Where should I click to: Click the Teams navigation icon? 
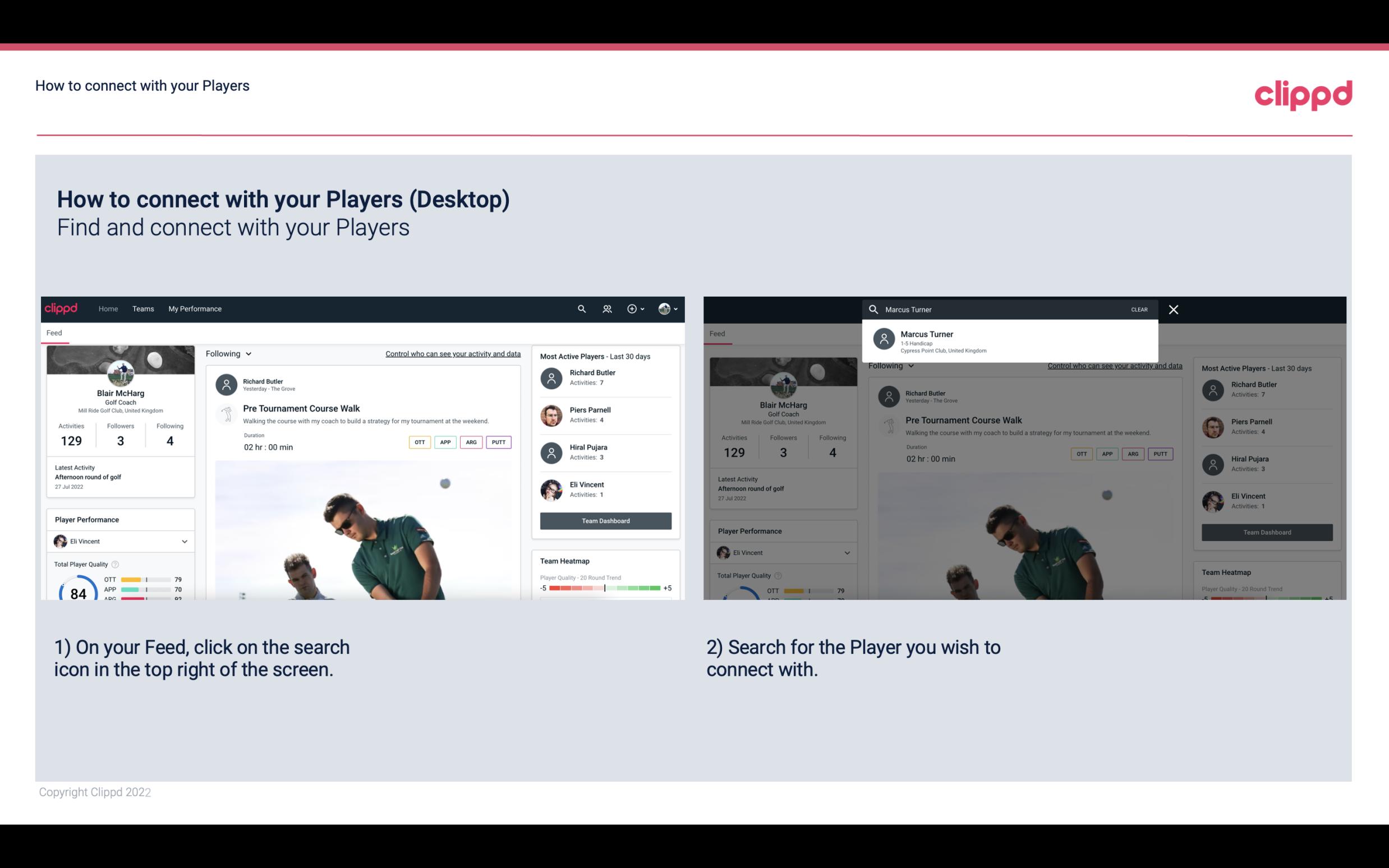pos(143,309)
